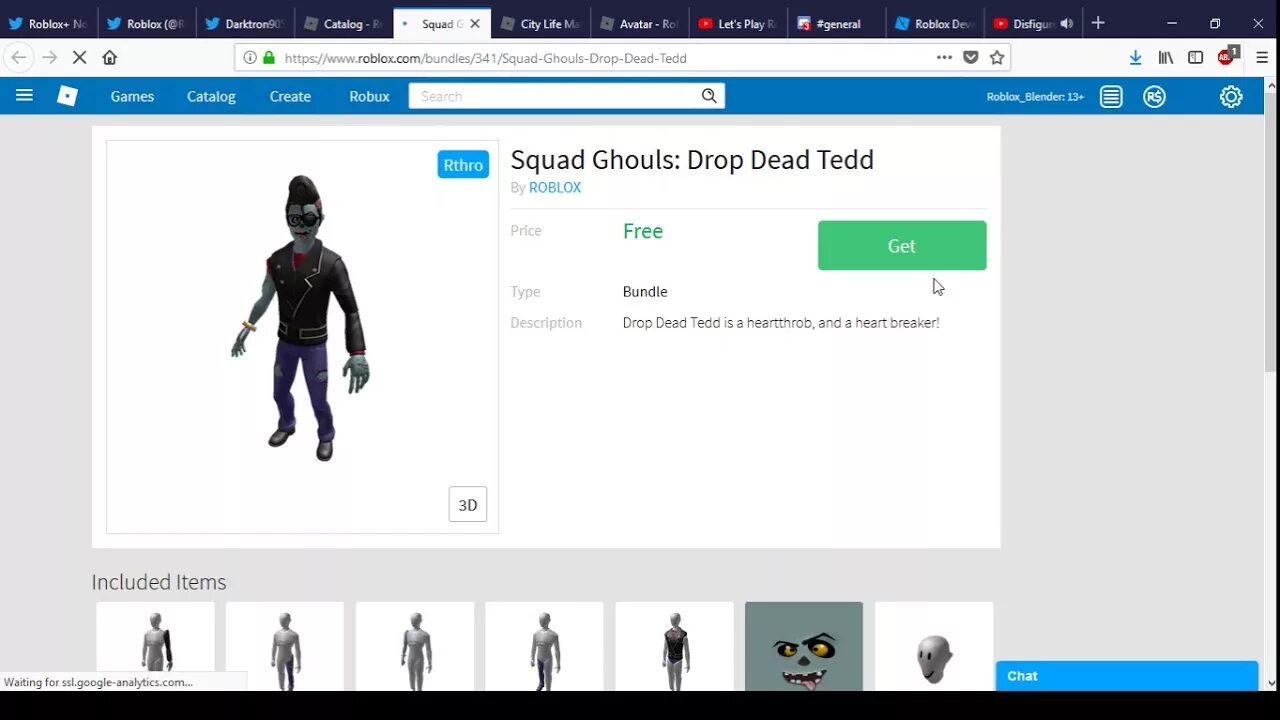Mute the Disfigure tab audio
This screenshot has width=1280, height=720.
point(1067,24)
